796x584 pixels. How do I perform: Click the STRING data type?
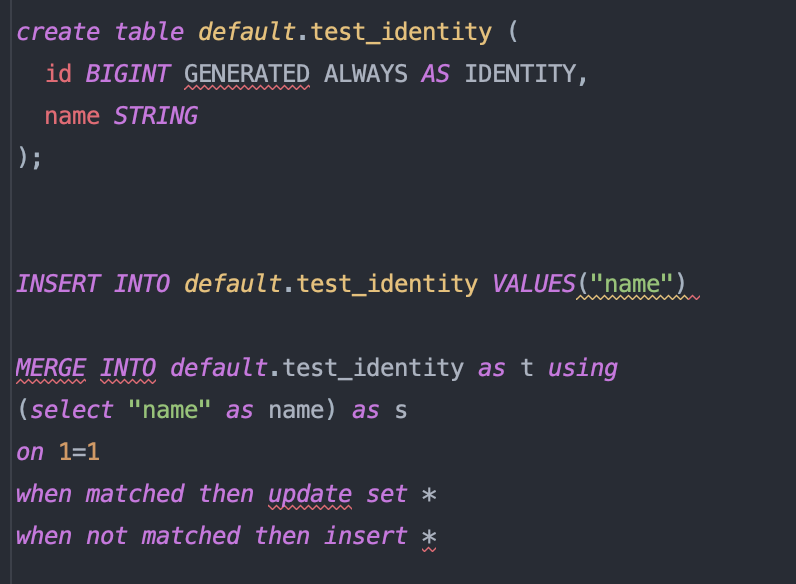click(155, 116)
